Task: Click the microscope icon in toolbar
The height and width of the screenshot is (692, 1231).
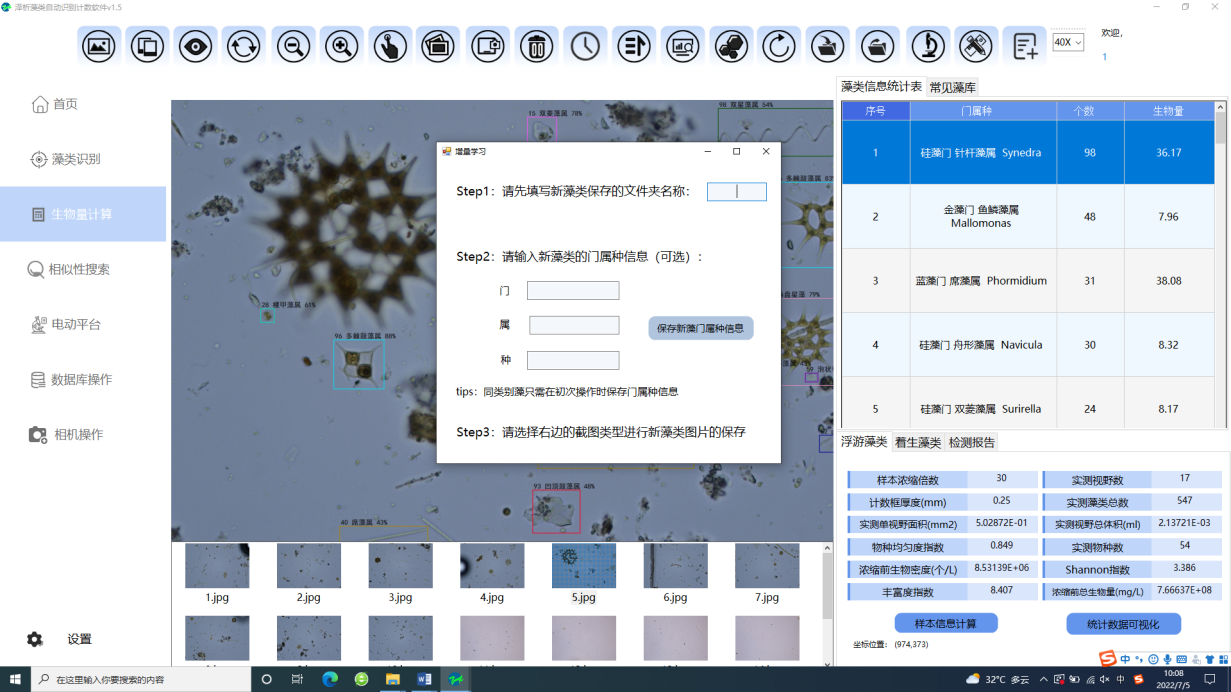Action: pos(928,46)
